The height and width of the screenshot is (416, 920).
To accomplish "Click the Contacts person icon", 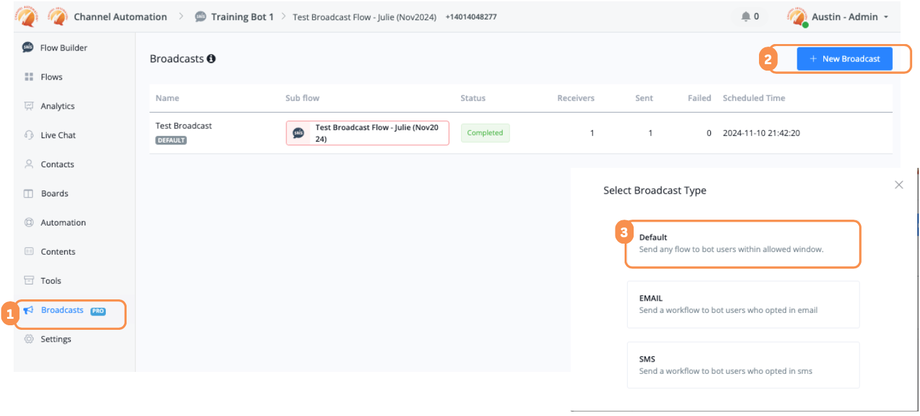I will tap(28, 164).
